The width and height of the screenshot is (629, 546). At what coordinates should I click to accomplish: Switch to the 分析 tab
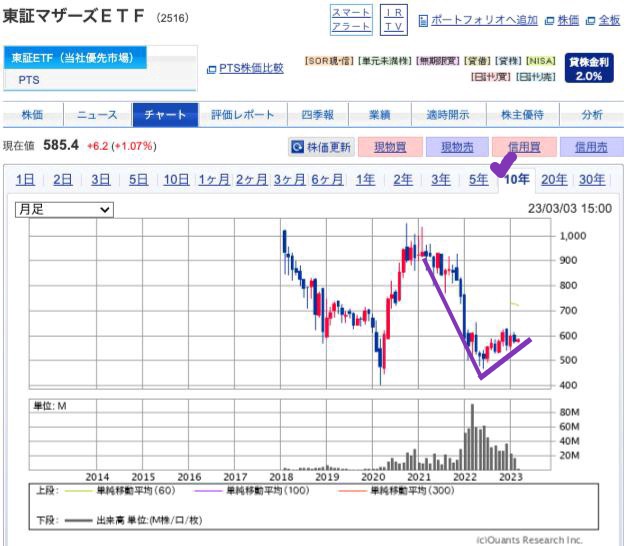592,115
